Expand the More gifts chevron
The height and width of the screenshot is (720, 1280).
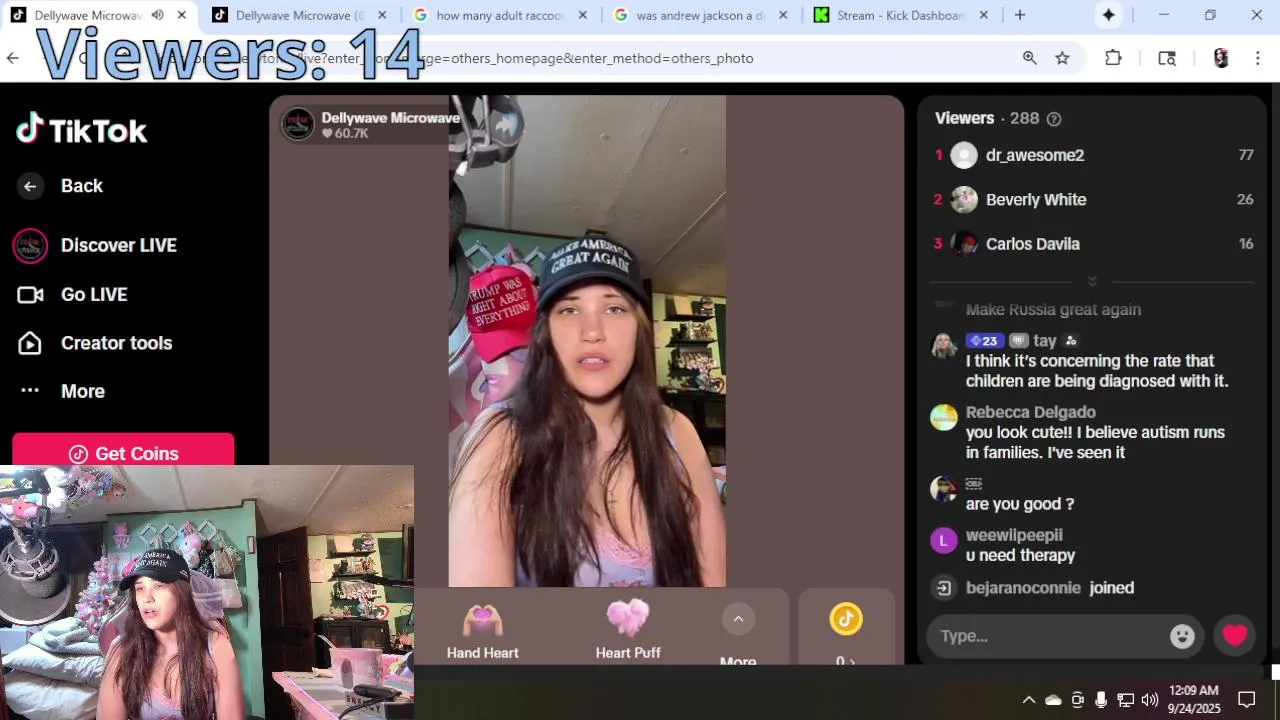[738, 619]
